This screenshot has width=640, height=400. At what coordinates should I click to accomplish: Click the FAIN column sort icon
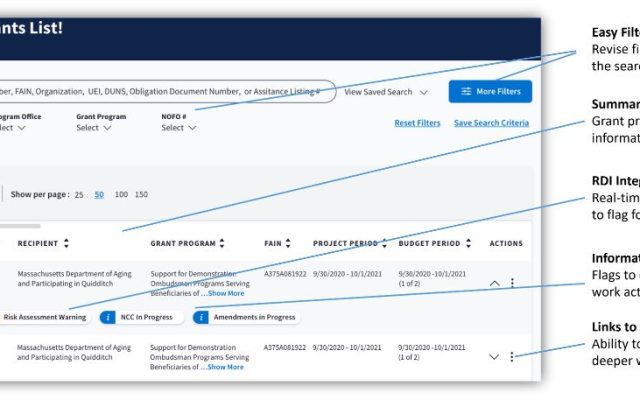(x=288, y=243)
